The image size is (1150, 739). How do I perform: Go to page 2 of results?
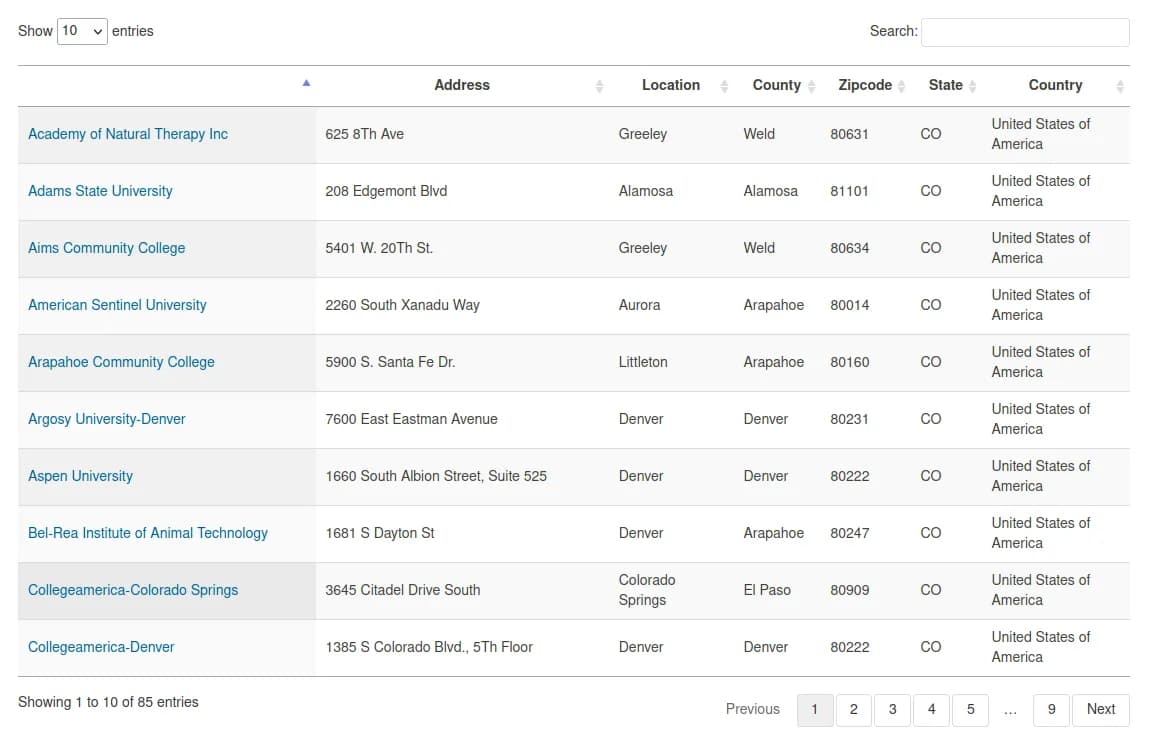pos(853,710)
